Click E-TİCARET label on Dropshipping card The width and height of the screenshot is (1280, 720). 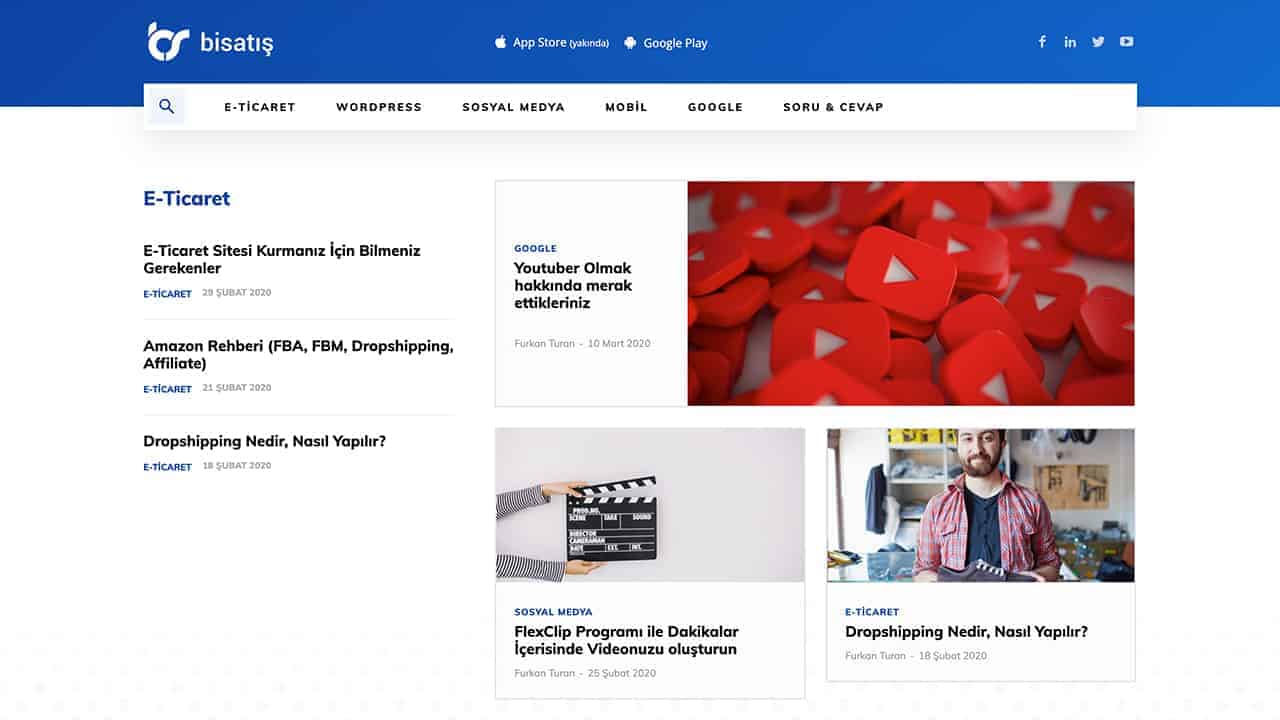872,611
